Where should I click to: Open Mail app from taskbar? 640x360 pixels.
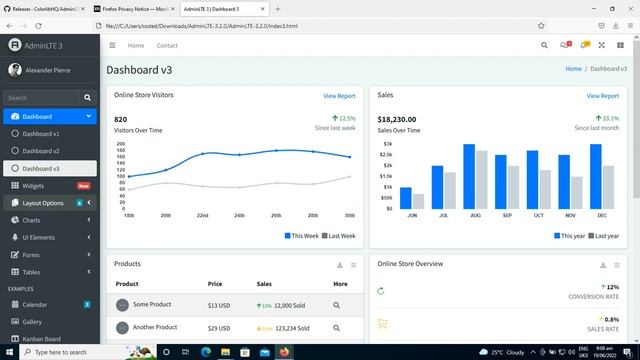264,352
